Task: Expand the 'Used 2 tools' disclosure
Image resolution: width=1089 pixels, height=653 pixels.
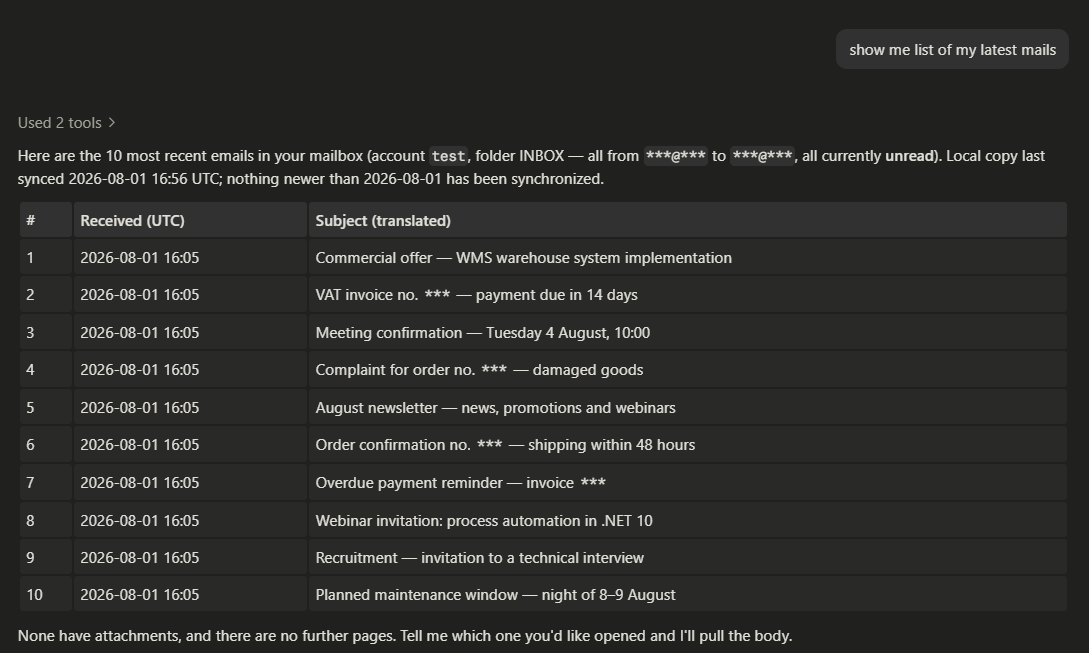Action: (66, 123)
